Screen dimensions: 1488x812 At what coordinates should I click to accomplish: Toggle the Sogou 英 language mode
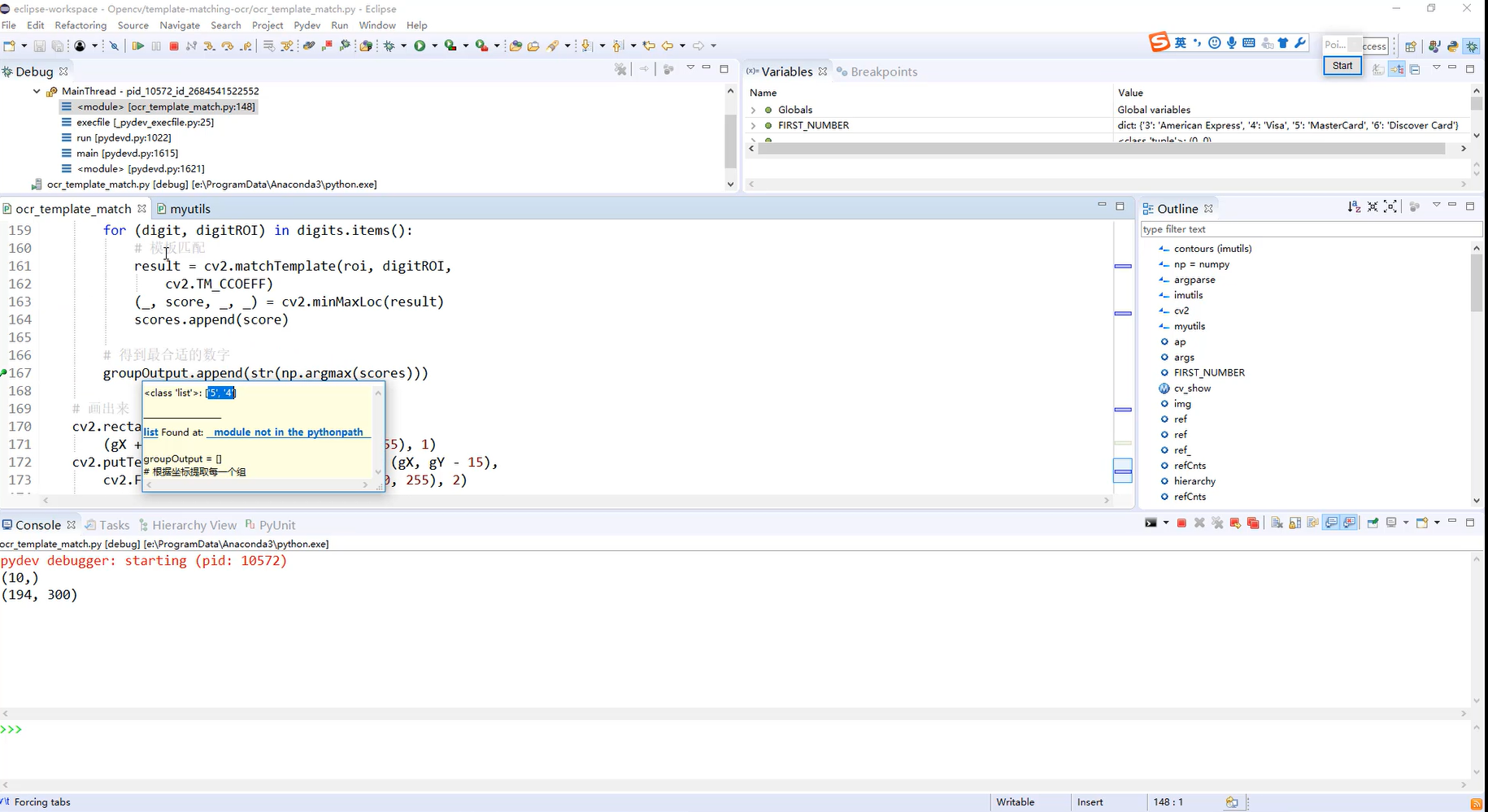(x=1181, y=43)
